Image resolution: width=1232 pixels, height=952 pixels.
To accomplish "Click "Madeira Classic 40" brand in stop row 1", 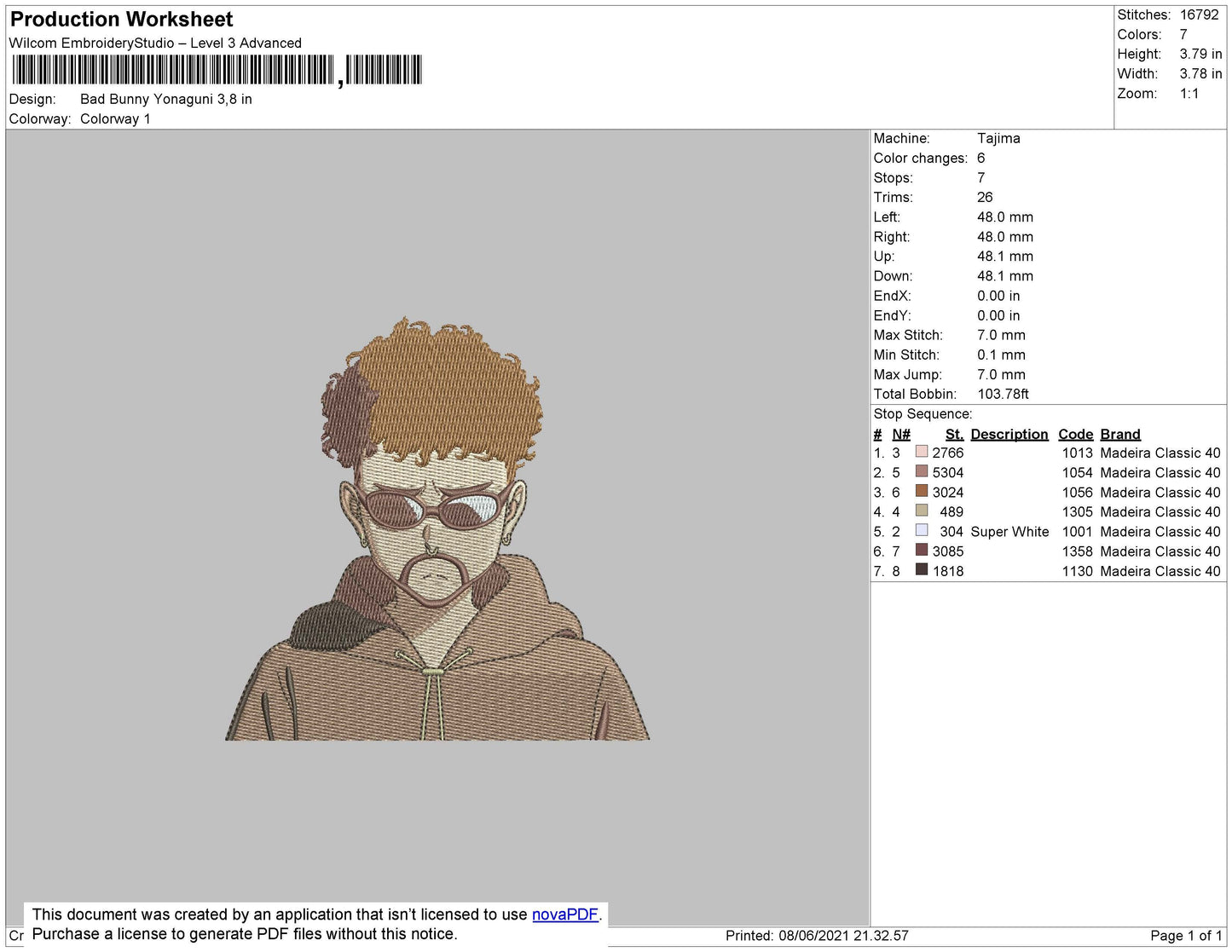I will [1160, 453].
